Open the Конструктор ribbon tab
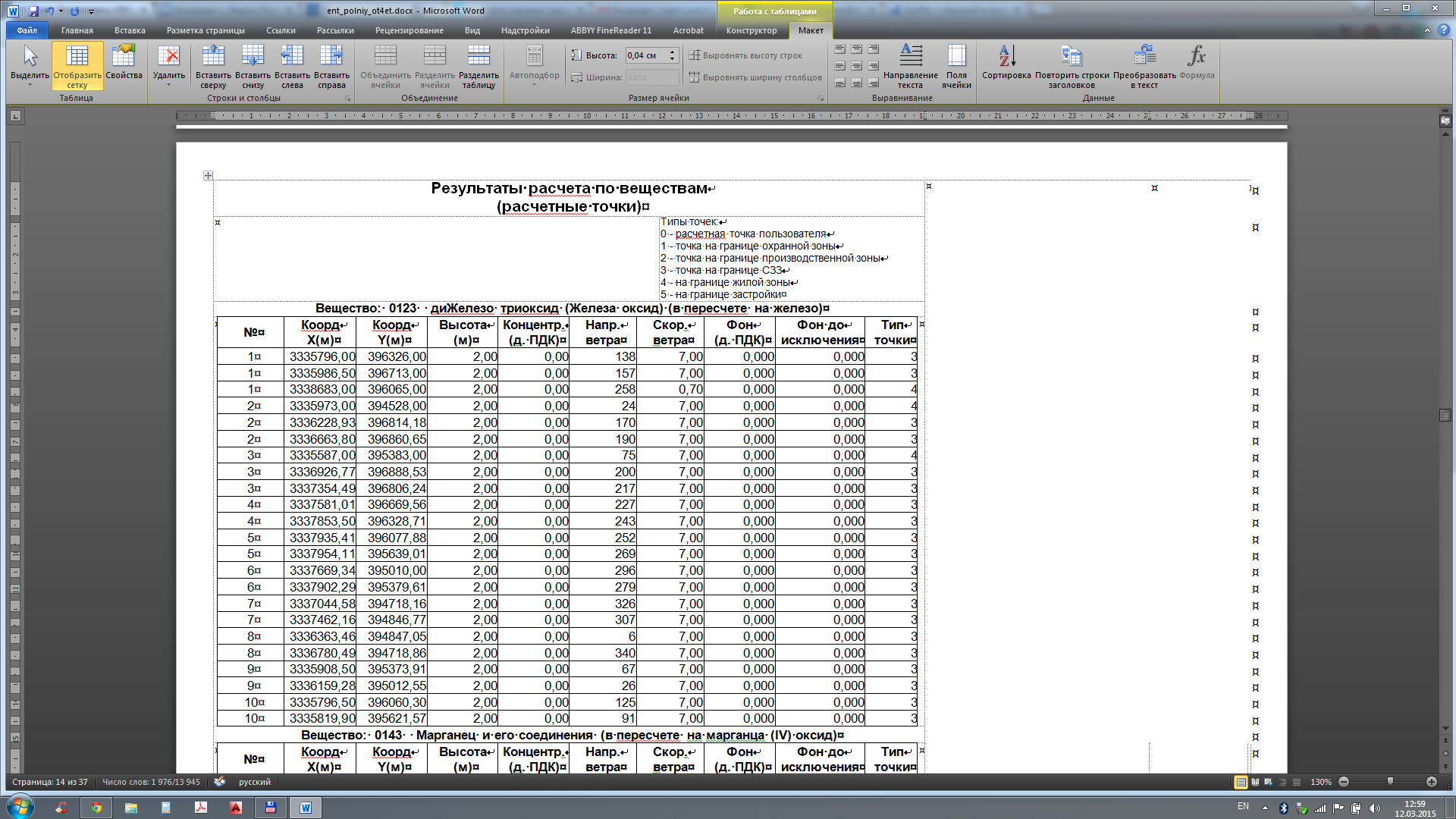1456x819 pixels. [751, 30]
